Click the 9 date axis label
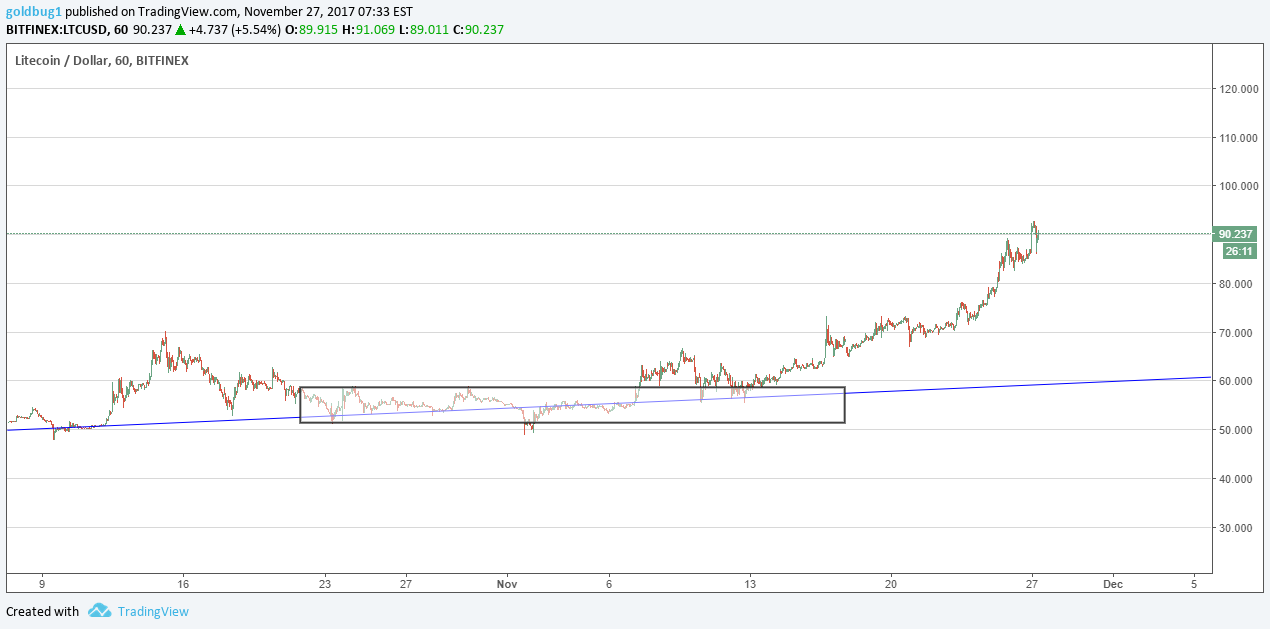Image resolution: width=1270 pixels, height=629 pixels. [x=42, y=583]
